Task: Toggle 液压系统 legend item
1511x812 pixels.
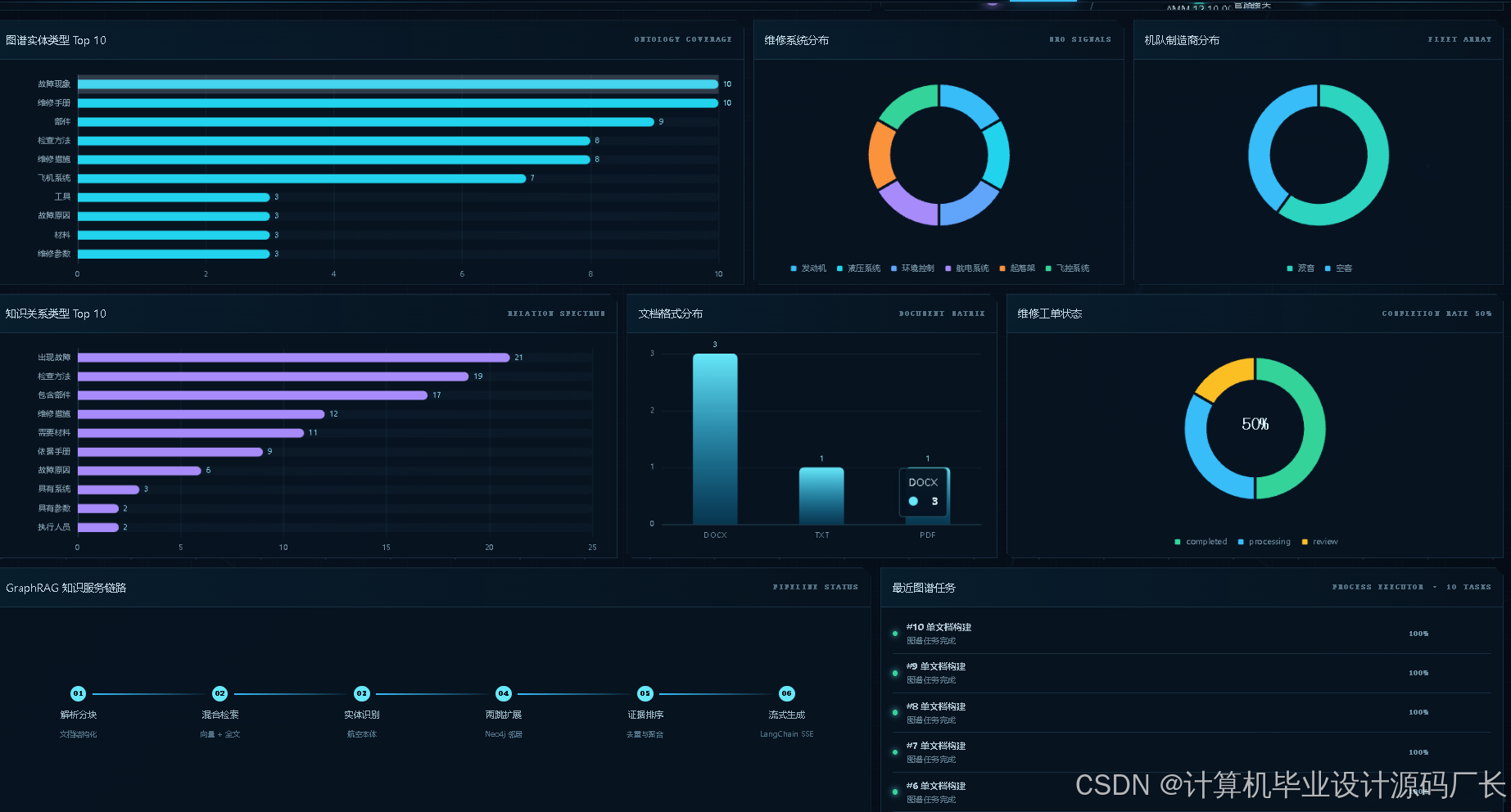Action: click(858, 268)
